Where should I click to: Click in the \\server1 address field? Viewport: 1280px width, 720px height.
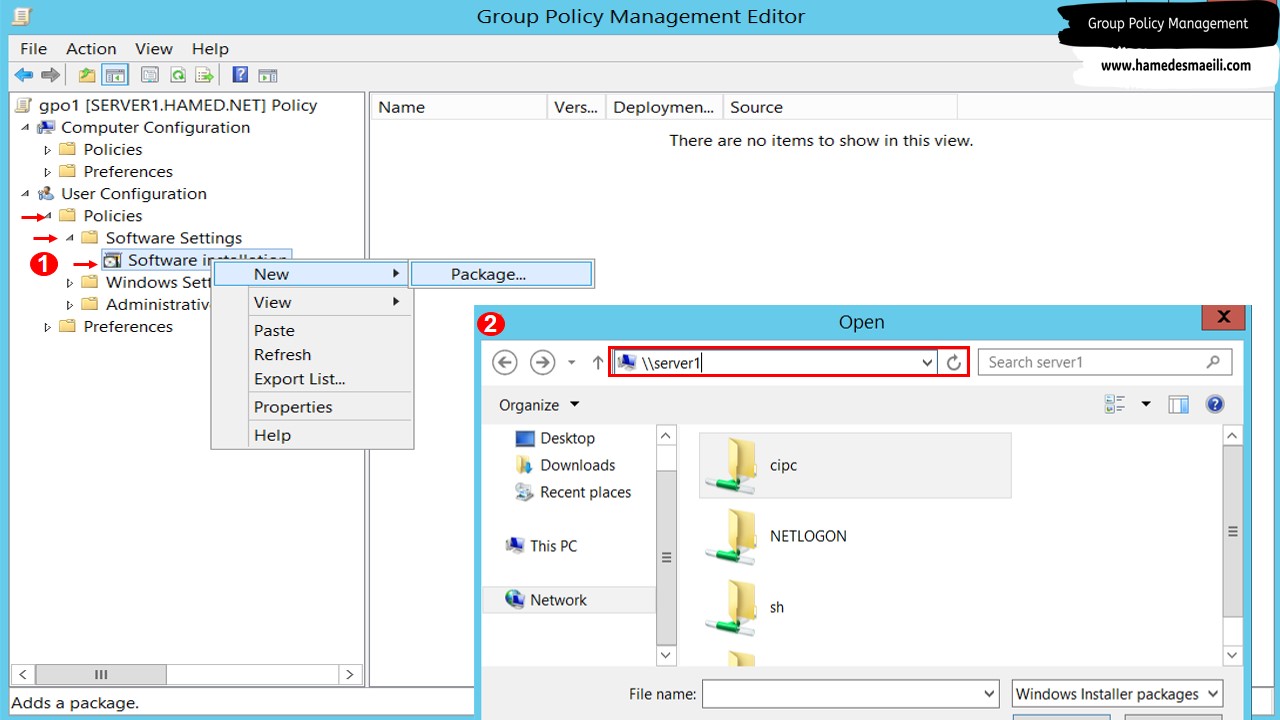click(775, 362)
